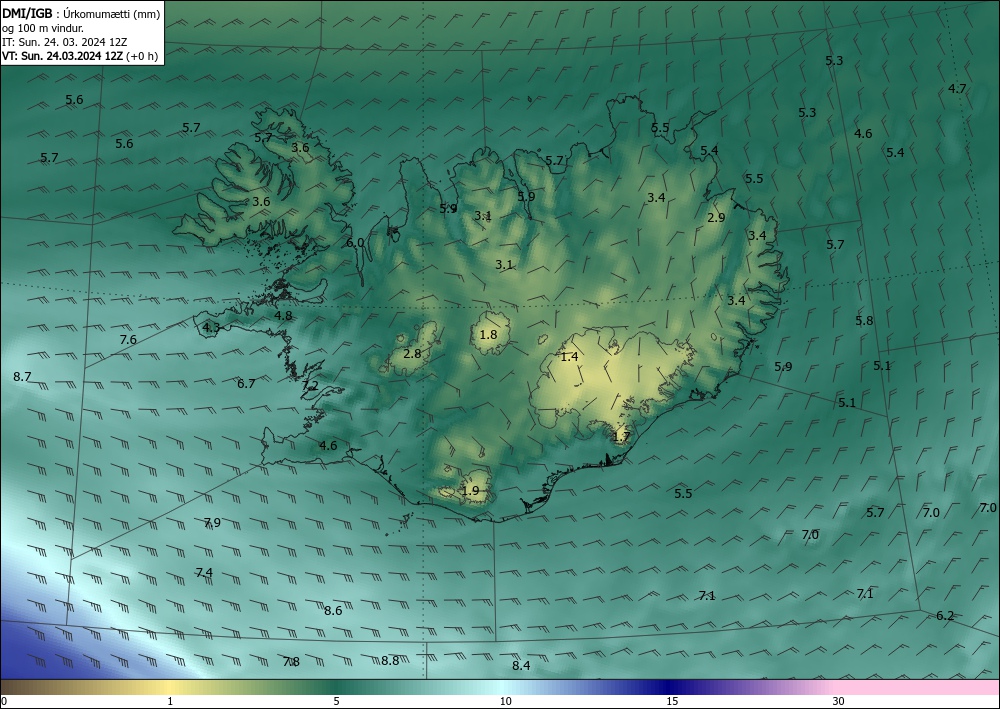The image size is (1000, 709).
Task: Click the 10 label on the color scale
Action: pos(505,702)
